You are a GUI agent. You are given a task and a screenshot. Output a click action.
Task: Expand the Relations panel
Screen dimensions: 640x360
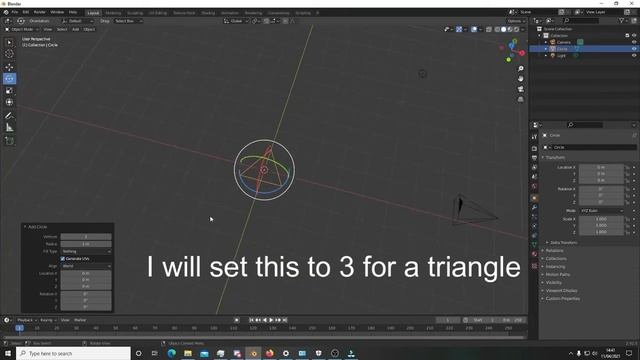554,251
